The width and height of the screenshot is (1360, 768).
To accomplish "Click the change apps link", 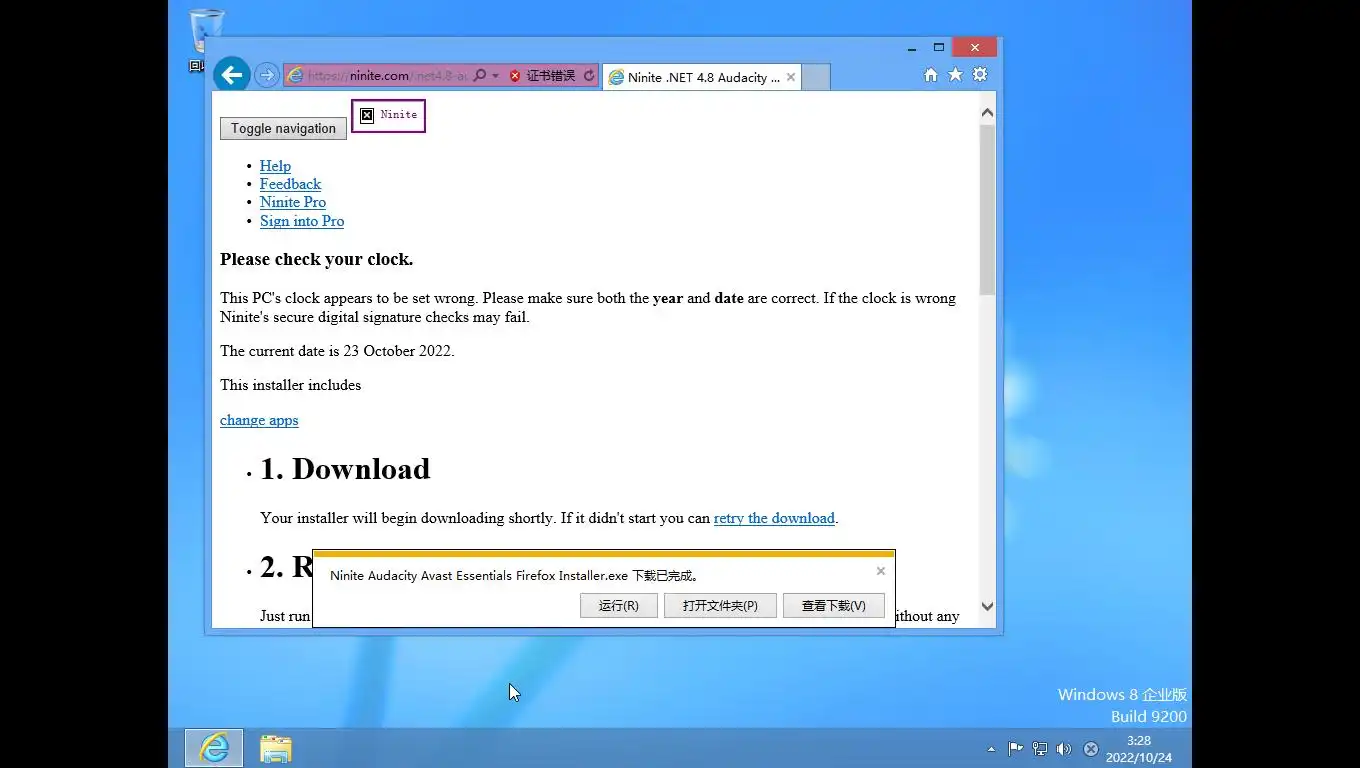I will coord(259,420).
